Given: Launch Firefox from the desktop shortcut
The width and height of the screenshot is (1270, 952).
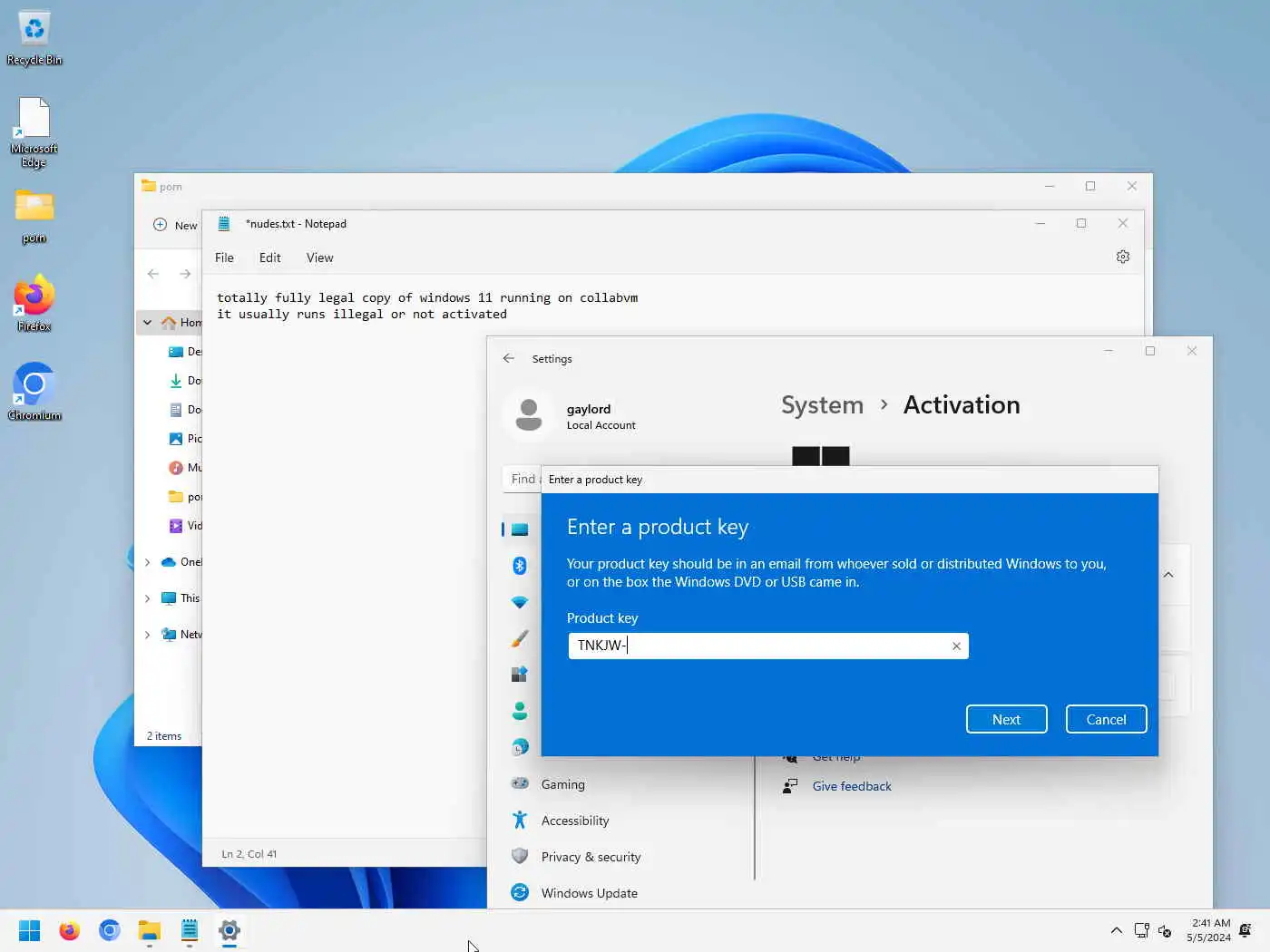Looking at the screenshot, I should [34, 304].
